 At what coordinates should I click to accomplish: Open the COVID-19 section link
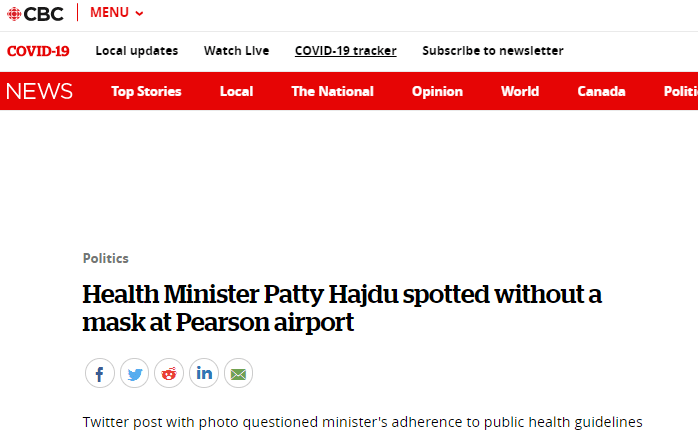(x=38, y=51)
